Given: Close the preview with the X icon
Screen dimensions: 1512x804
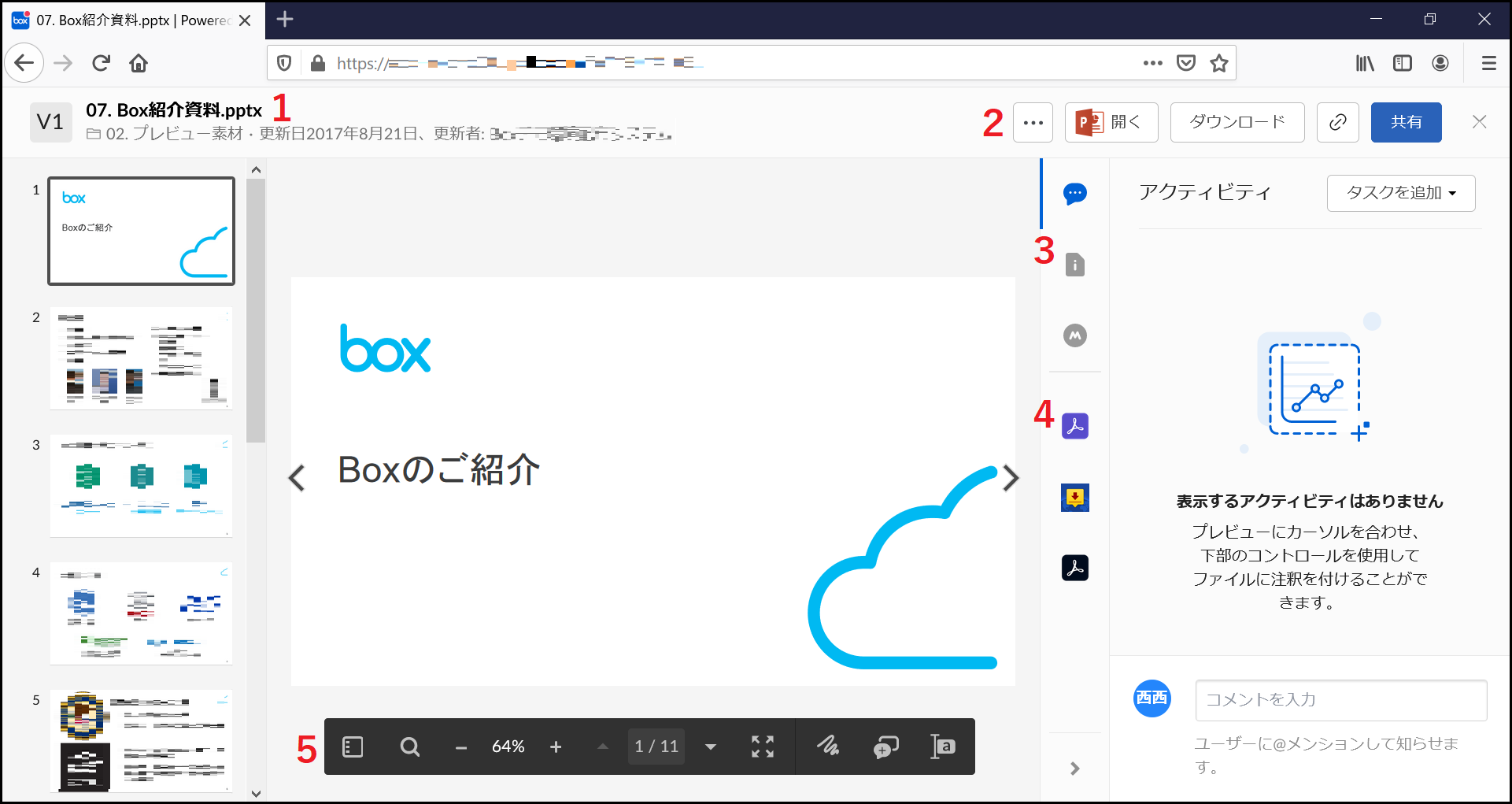Looking at the screenshot, I should point(1480,121).
